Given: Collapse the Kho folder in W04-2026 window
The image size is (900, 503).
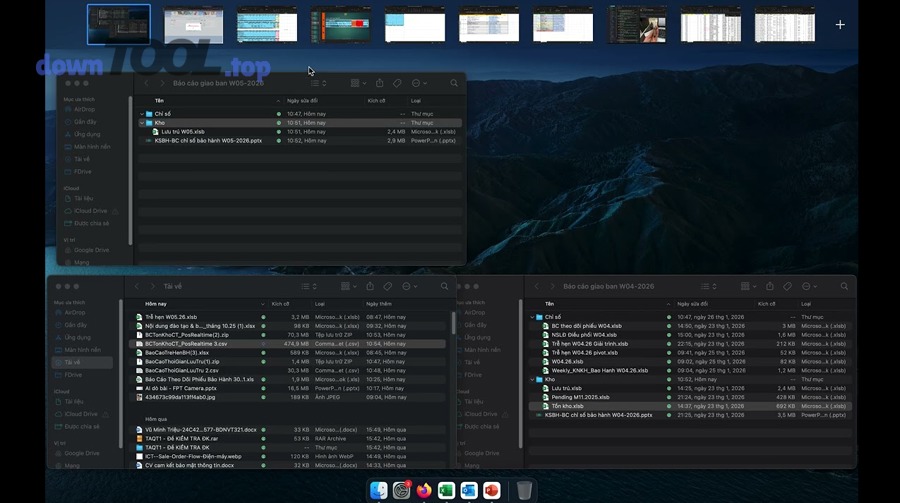Looking at the screenshot, I should click(x=533, y=380).
